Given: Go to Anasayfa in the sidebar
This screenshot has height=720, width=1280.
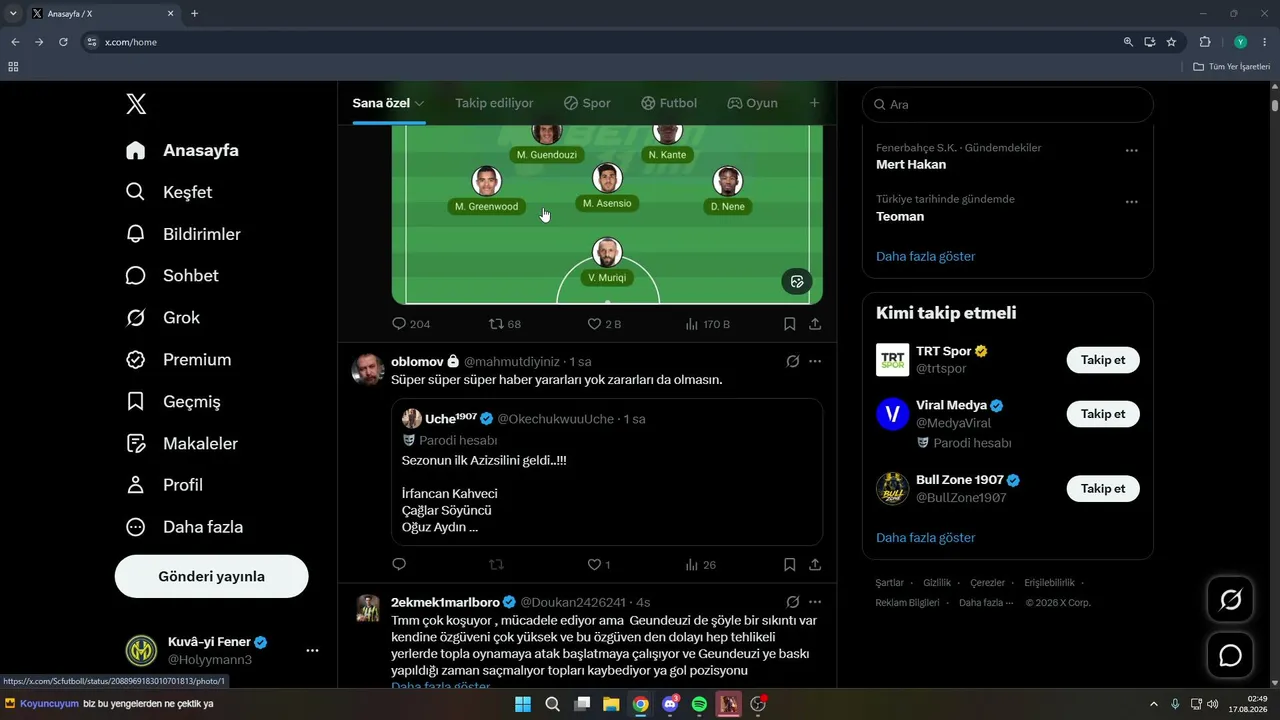Looking at the screenshot, I should (x=182, y=150).
